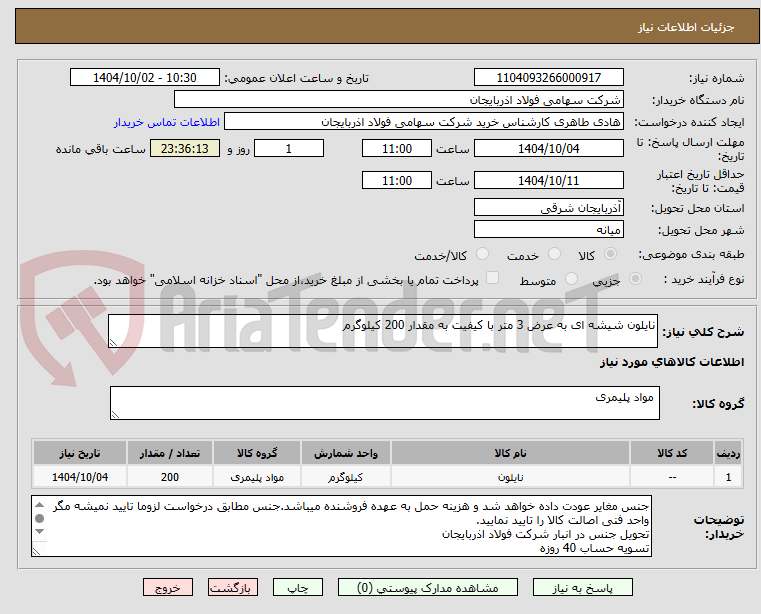Click the استان محل تحویل field
This screenshot has height=614, width=761.
pos(548,207)
